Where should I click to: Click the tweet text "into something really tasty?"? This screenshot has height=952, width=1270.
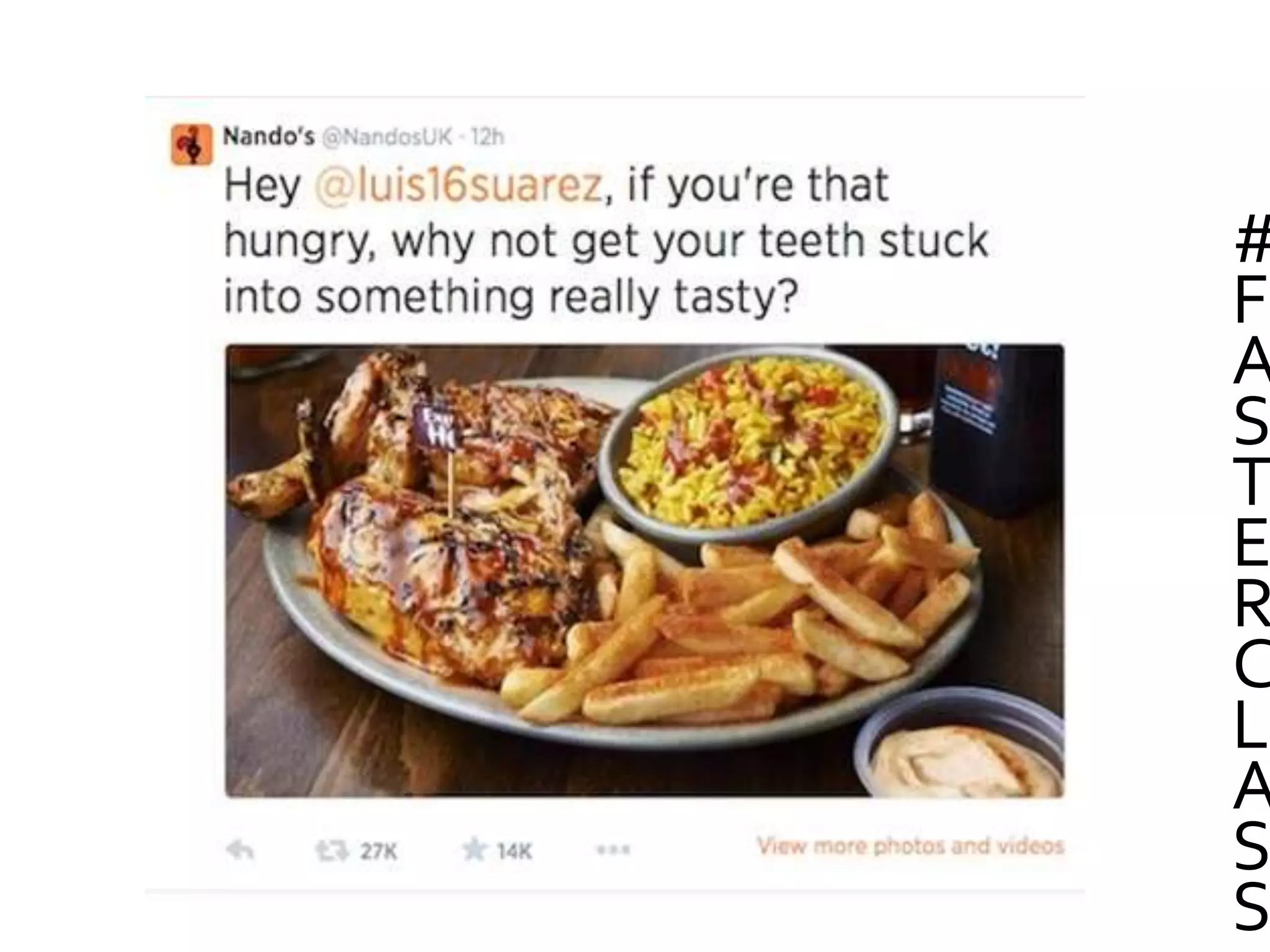click(510, 297)
